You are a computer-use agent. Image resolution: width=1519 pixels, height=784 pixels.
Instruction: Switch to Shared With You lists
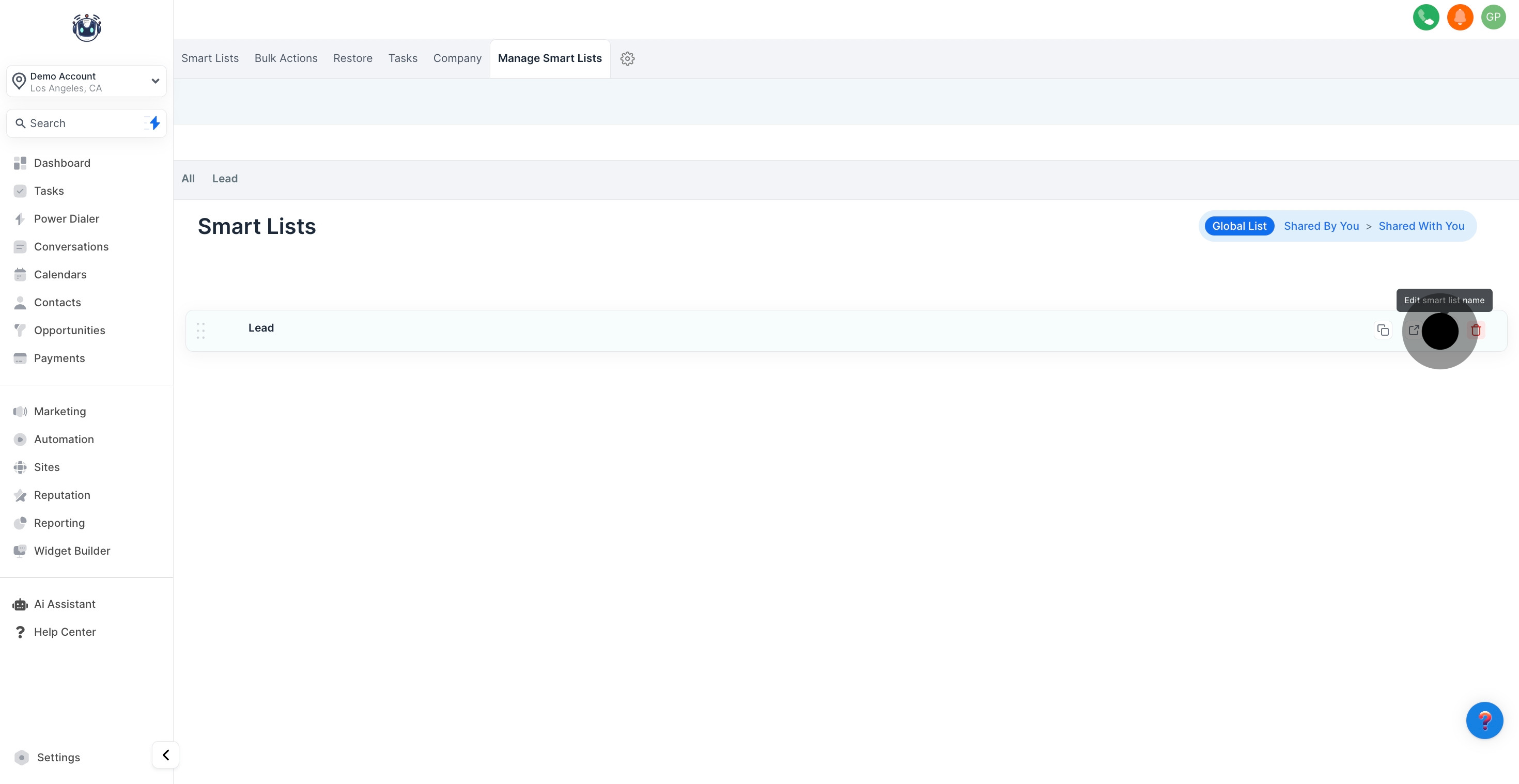pyautogui.click(x=1421, y=226)
